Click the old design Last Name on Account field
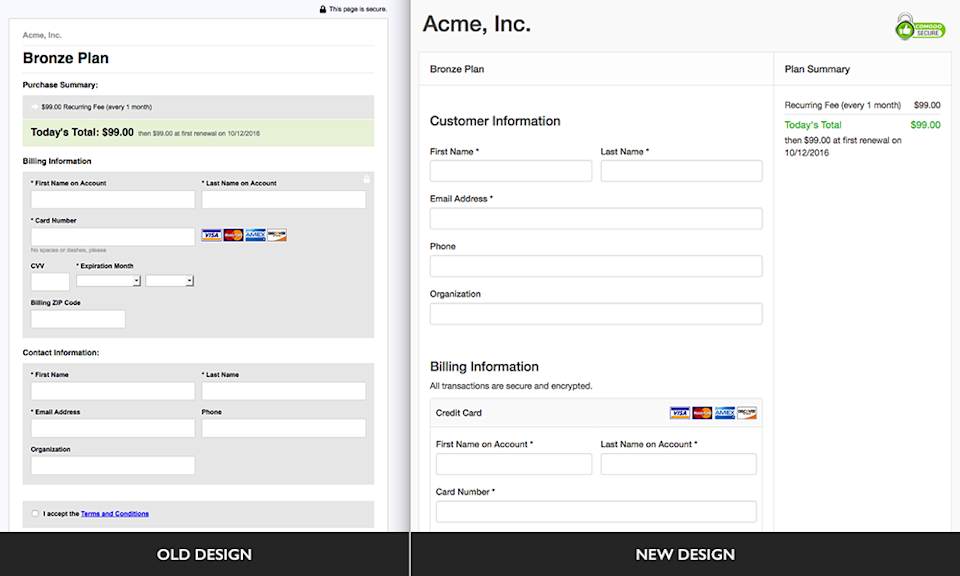The width and height of the screenshot is (960, 576). pyautogui.click(x=284, y=200)
